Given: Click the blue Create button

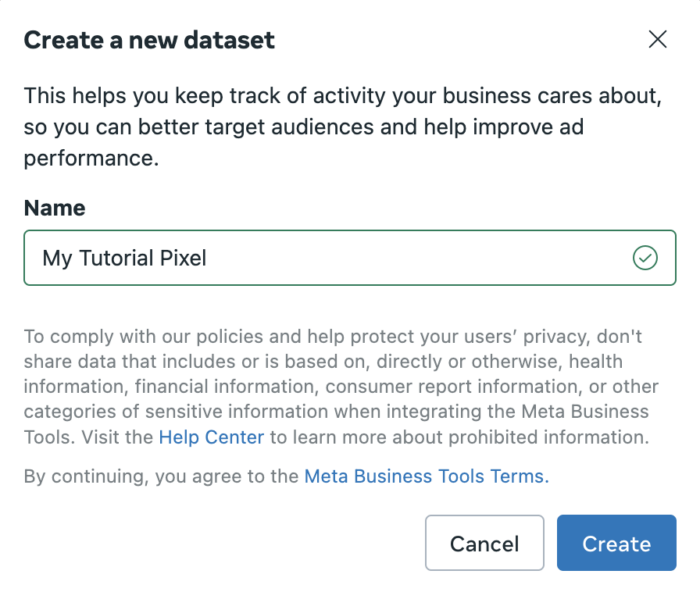Looking at the screenshot, I should [616, 543].
